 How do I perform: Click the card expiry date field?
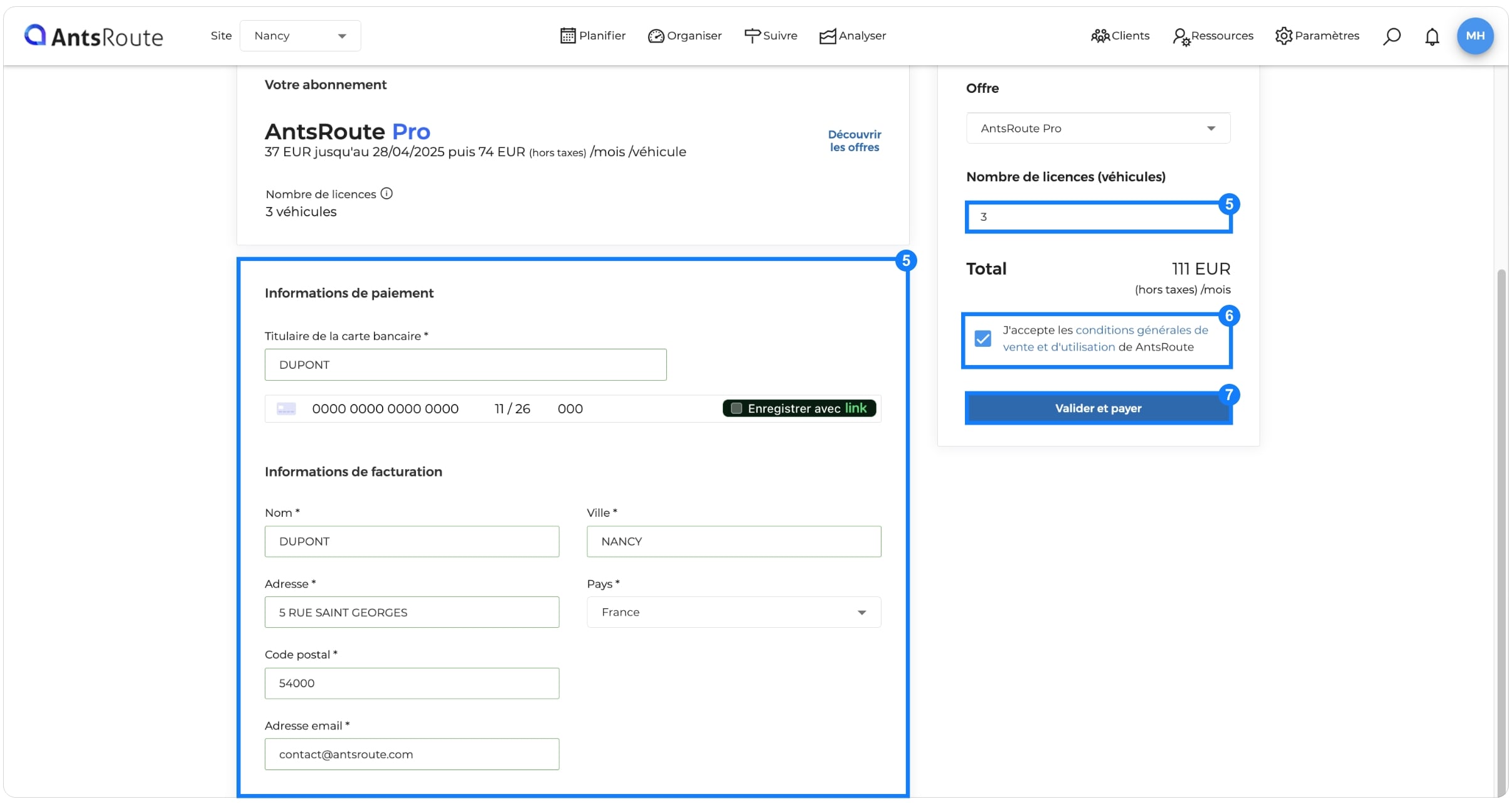(x=512, y=409)
